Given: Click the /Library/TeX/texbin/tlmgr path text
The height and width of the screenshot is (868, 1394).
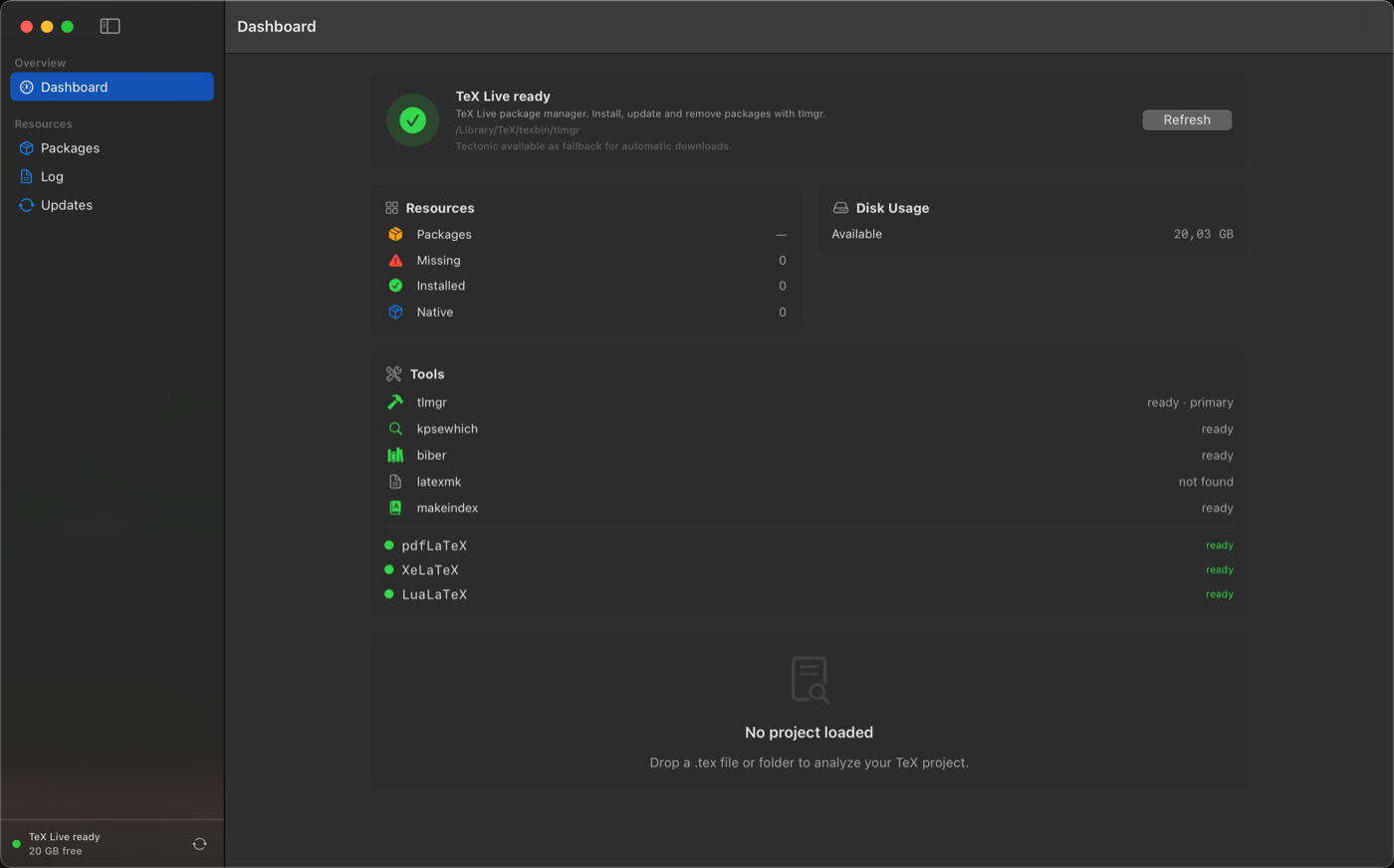Looking at the screenshot, I should tap(518, 129).
